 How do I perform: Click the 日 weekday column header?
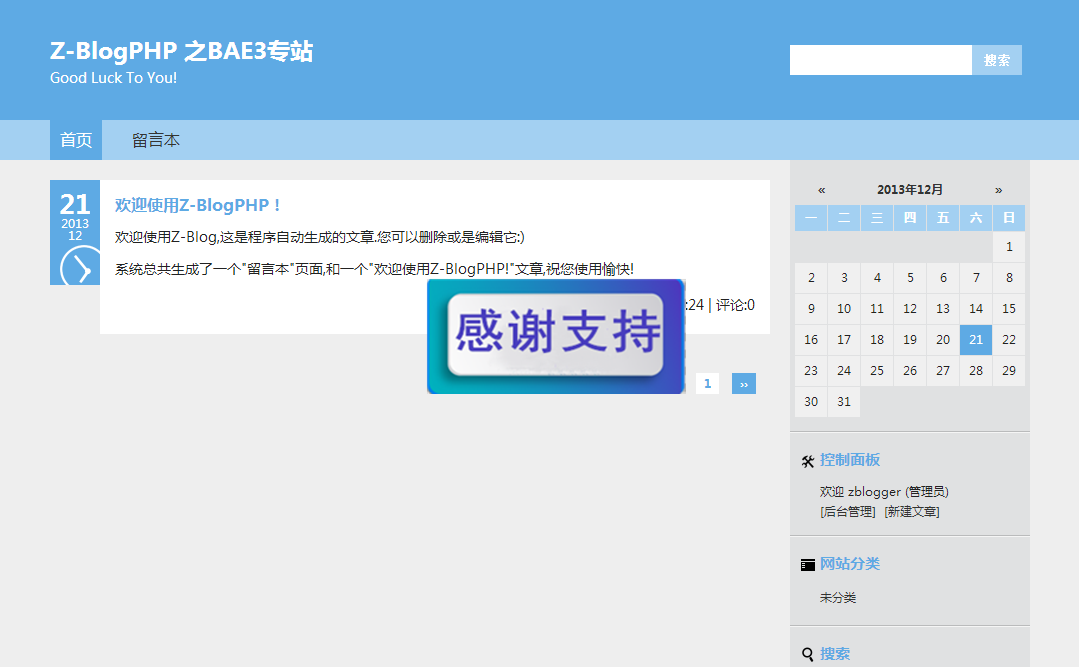pos(1009,218)
